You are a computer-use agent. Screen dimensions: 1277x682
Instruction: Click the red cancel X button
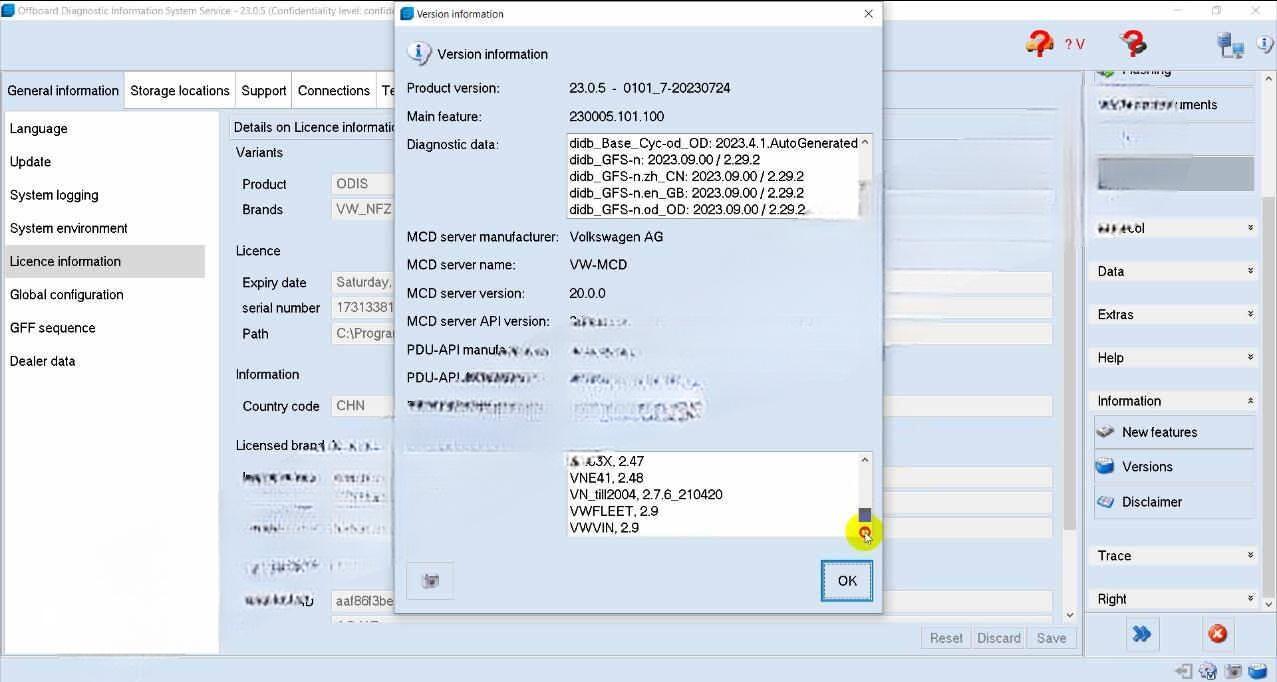(x=1217, y=634)
